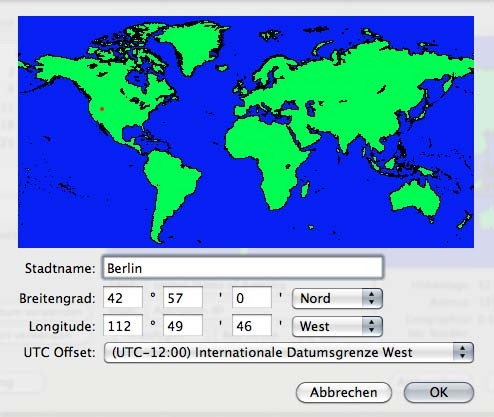Image resolution: width=494 pixels, height=417 pixels.
Task: Open the West longitude direction dropdown
Action: click(x=337, y=326)
